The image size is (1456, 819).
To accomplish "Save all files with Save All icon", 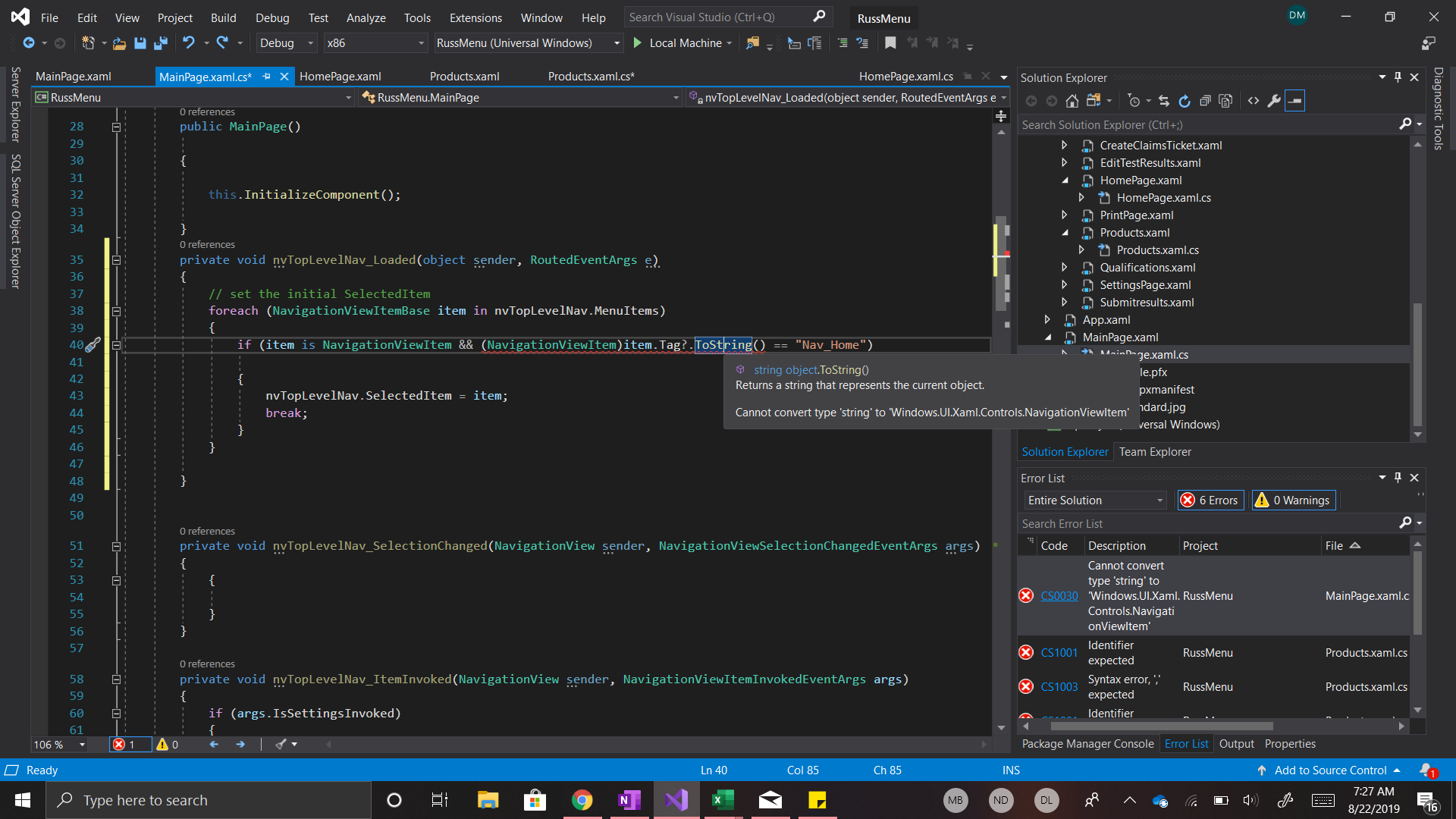I will tap(161, 43).
